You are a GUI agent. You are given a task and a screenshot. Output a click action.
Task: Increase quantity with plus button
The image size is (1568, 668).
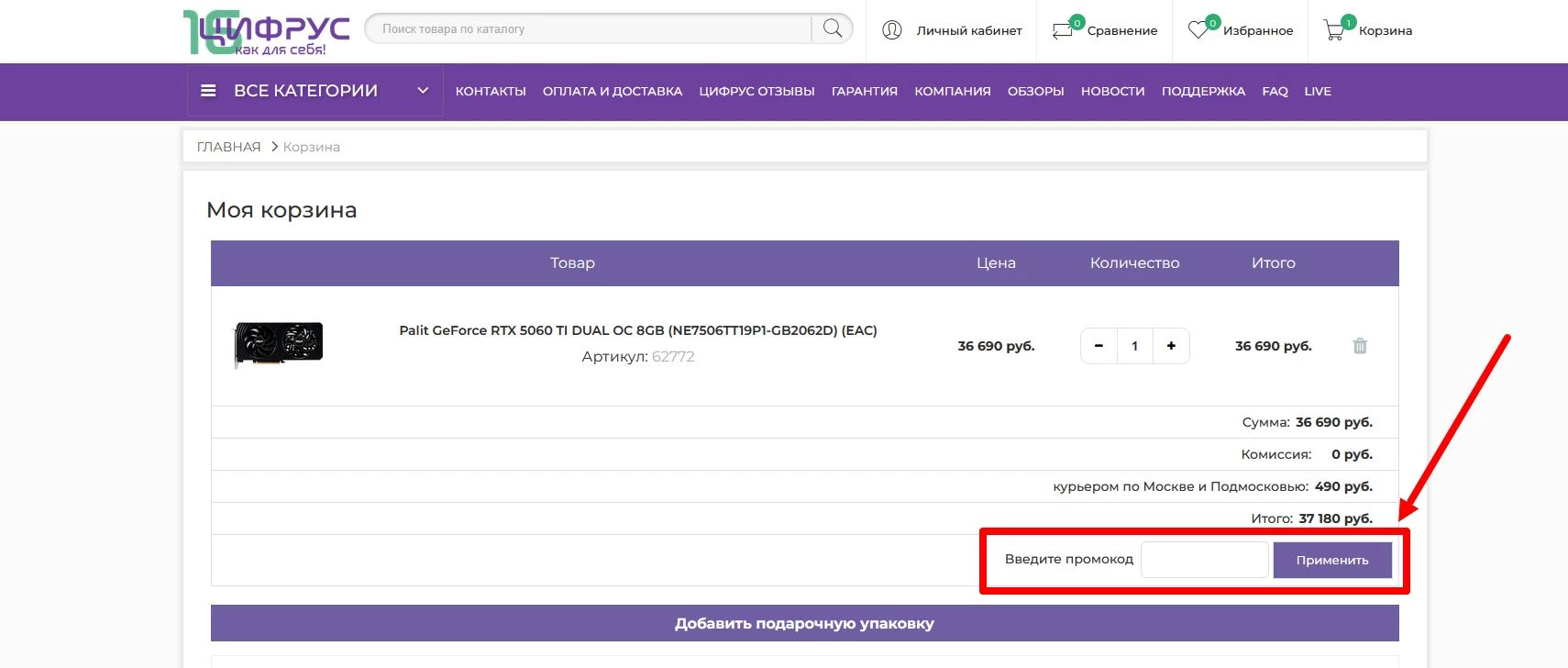[x=1171, y=346]
